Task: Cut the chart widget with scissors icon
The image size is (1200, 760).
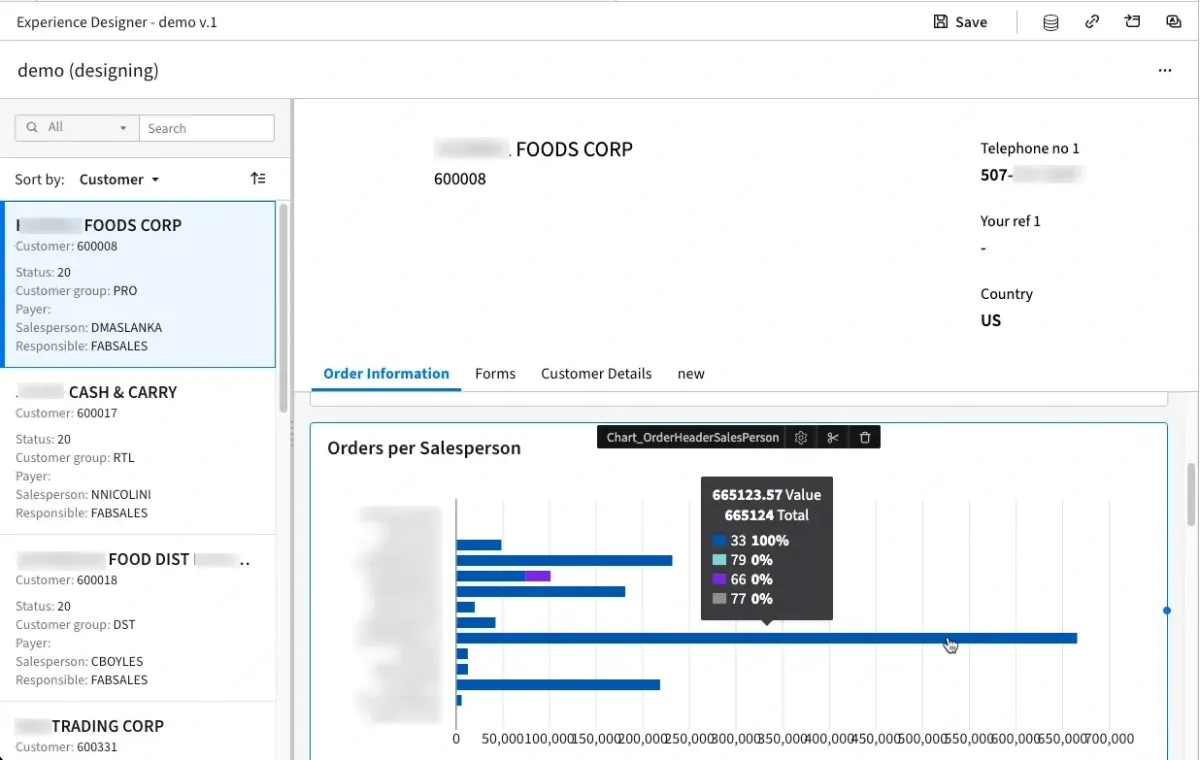Action: 832,438
